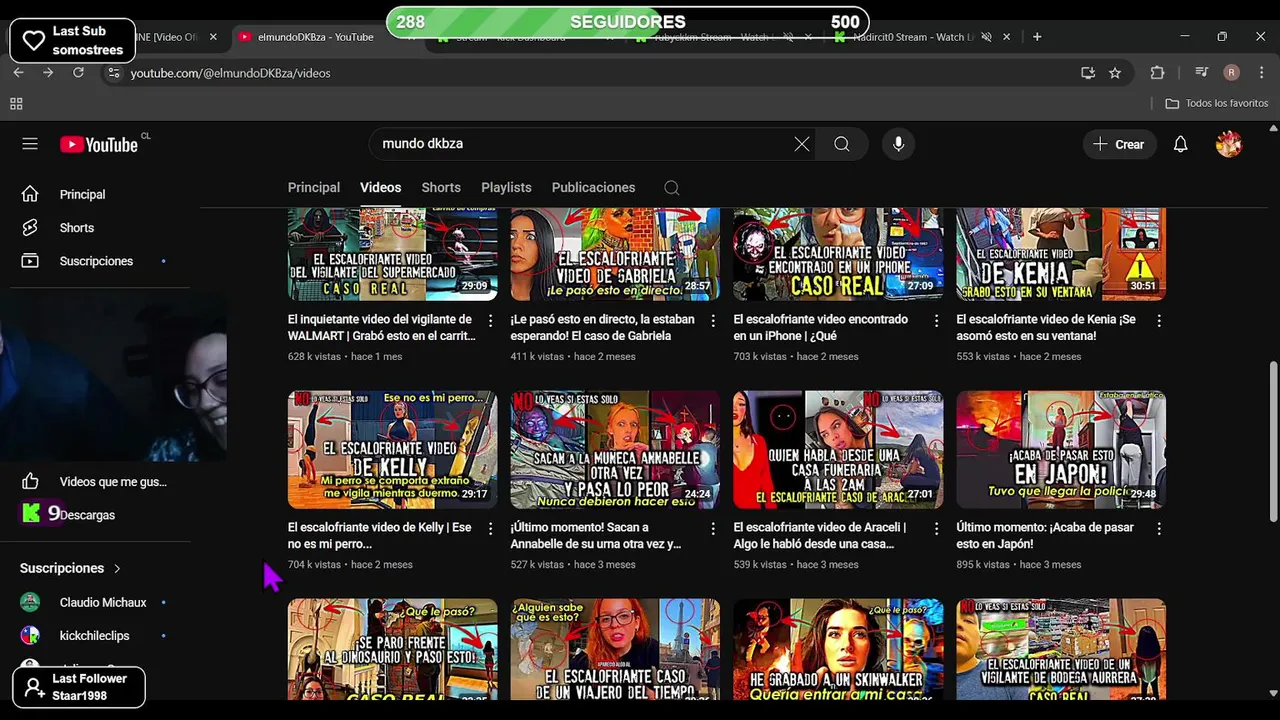Open the account avatar menu

click(1229, 144)
